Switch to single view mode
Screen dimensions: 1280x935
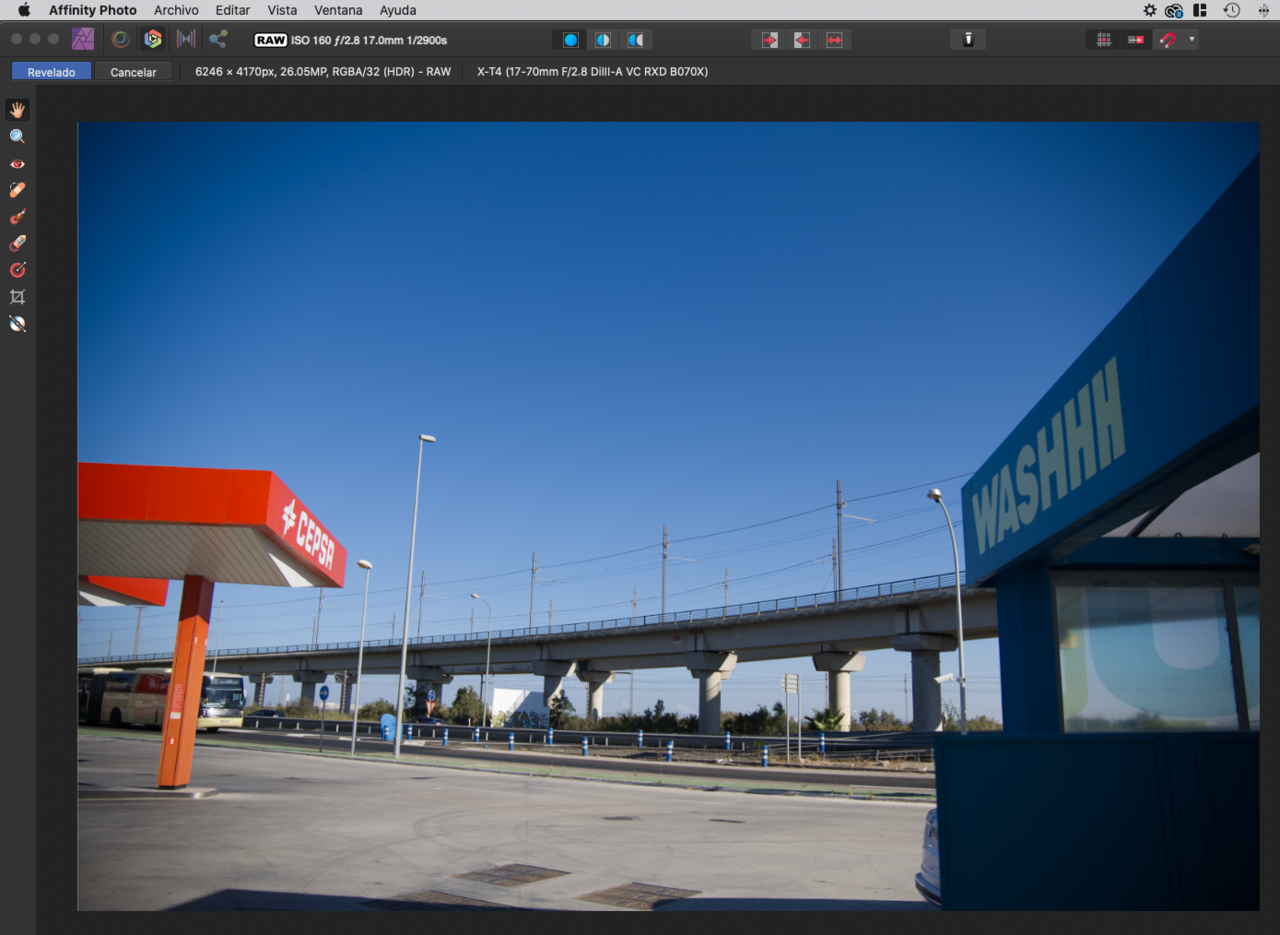point(570,40)
